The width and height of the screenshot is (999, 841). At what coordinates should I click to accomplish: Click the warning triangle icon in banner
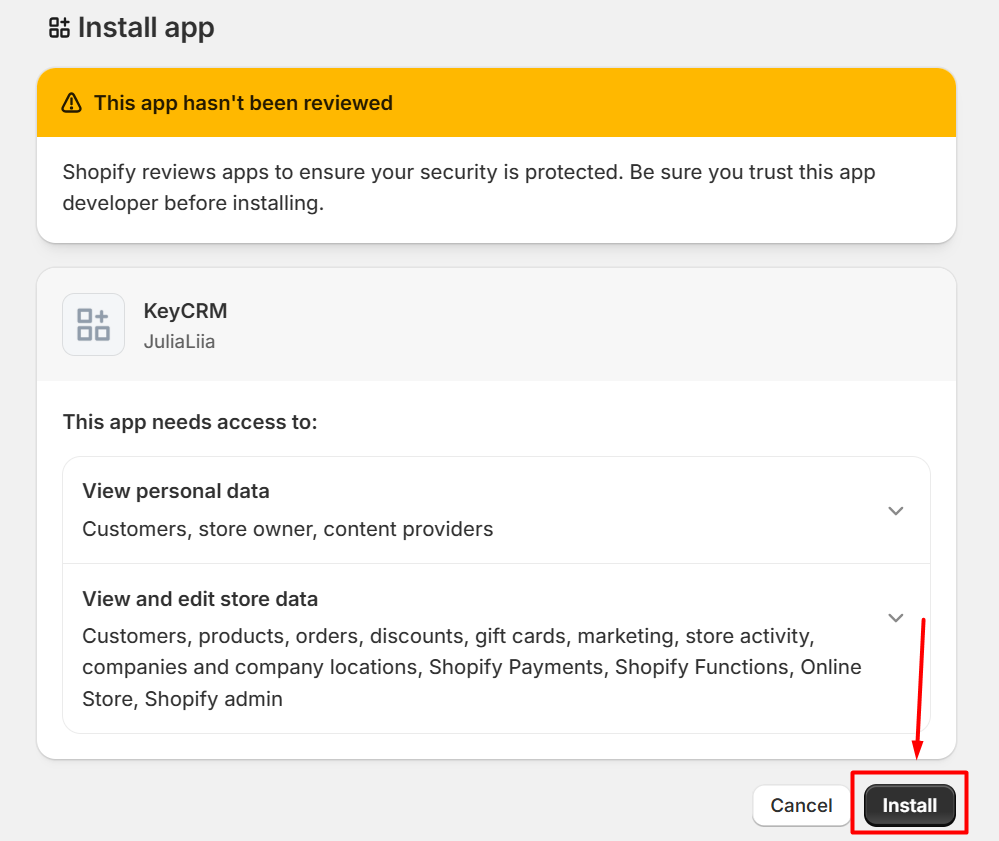click(x=71, y=103)
